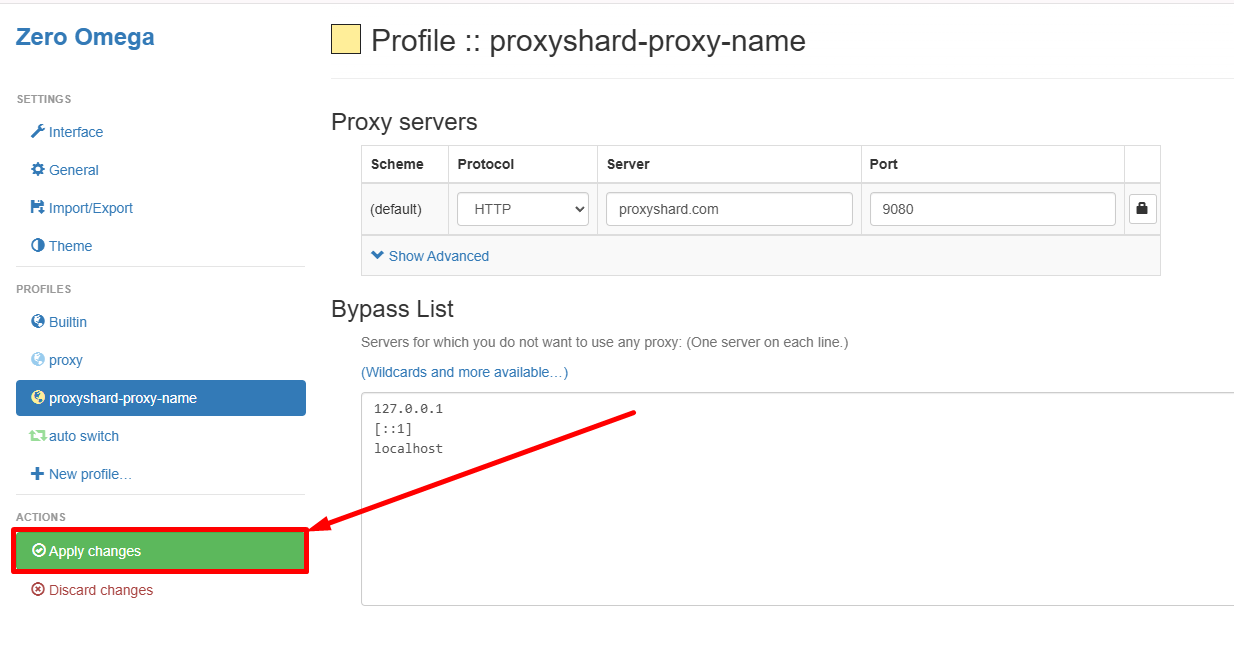Image resolution: width=1234 pixels, height=663 pixels.
Task: Click the wrench icon beside Interface
Action: point(38,132)
